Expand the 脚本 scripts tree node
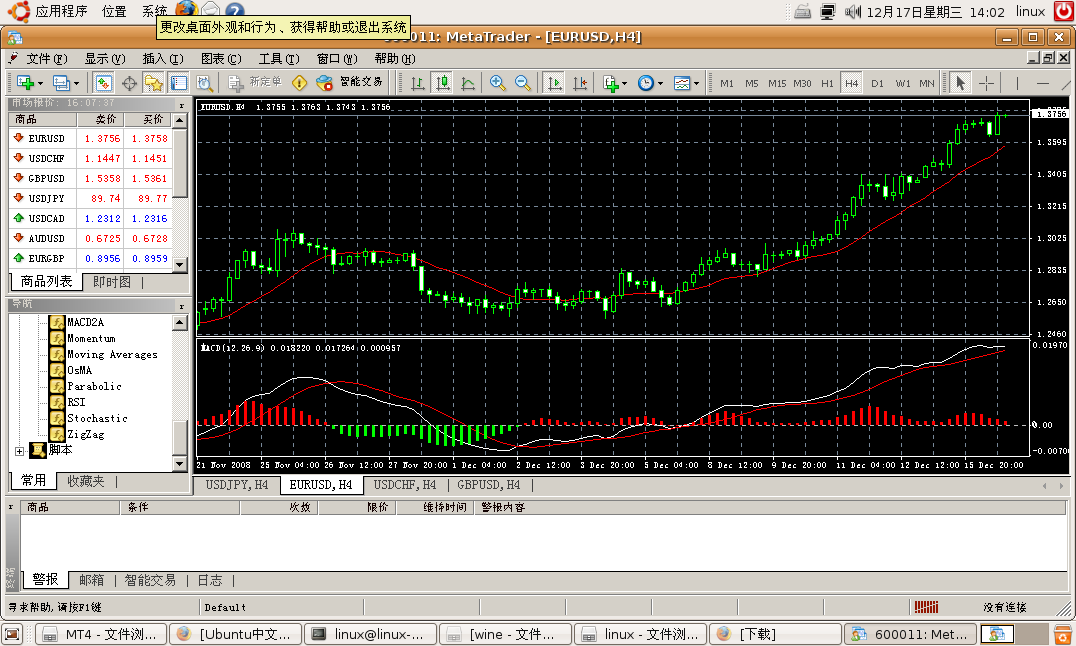This screenshot has height=646, width=1076. pos(19,451)
